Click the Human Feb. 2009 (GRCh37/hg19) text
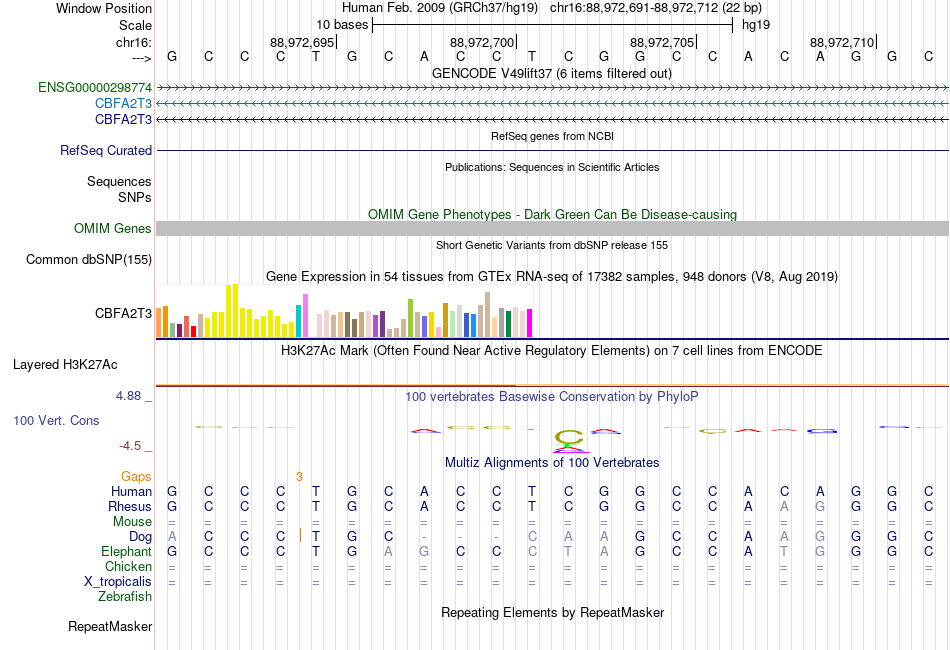 point(440,8)
